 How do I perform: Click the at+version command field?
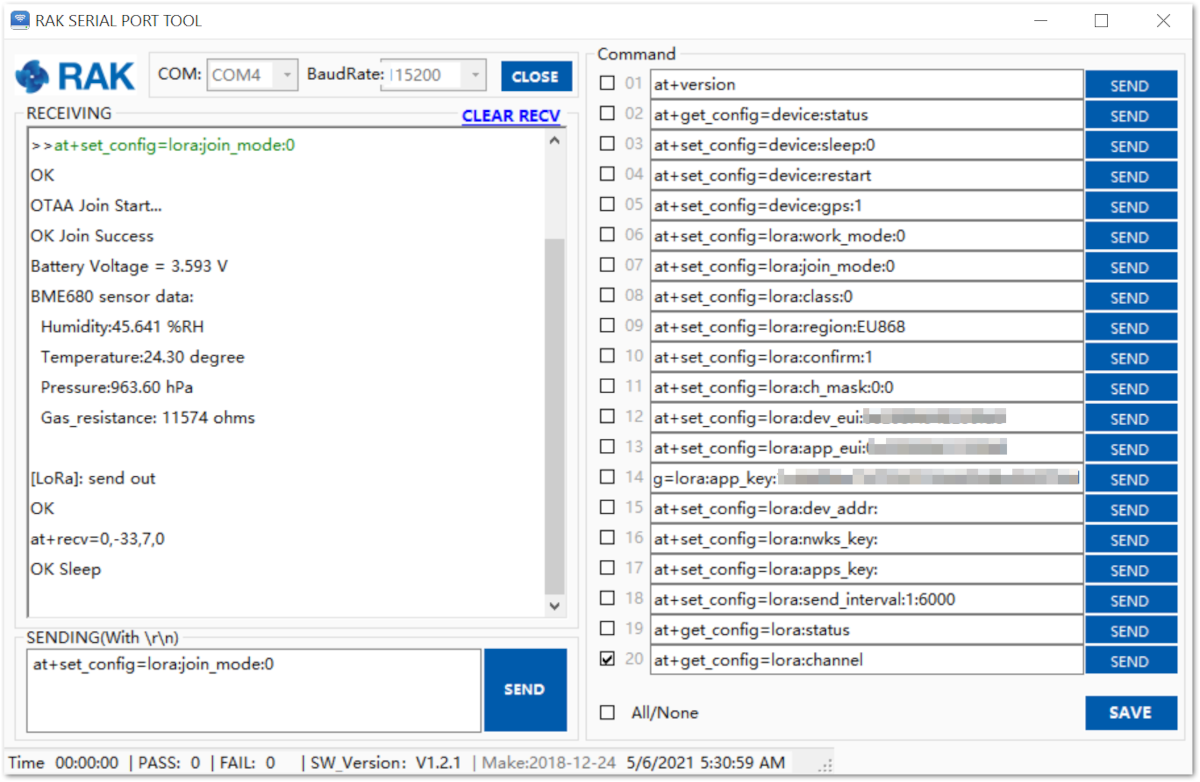(x=866, y=85)
